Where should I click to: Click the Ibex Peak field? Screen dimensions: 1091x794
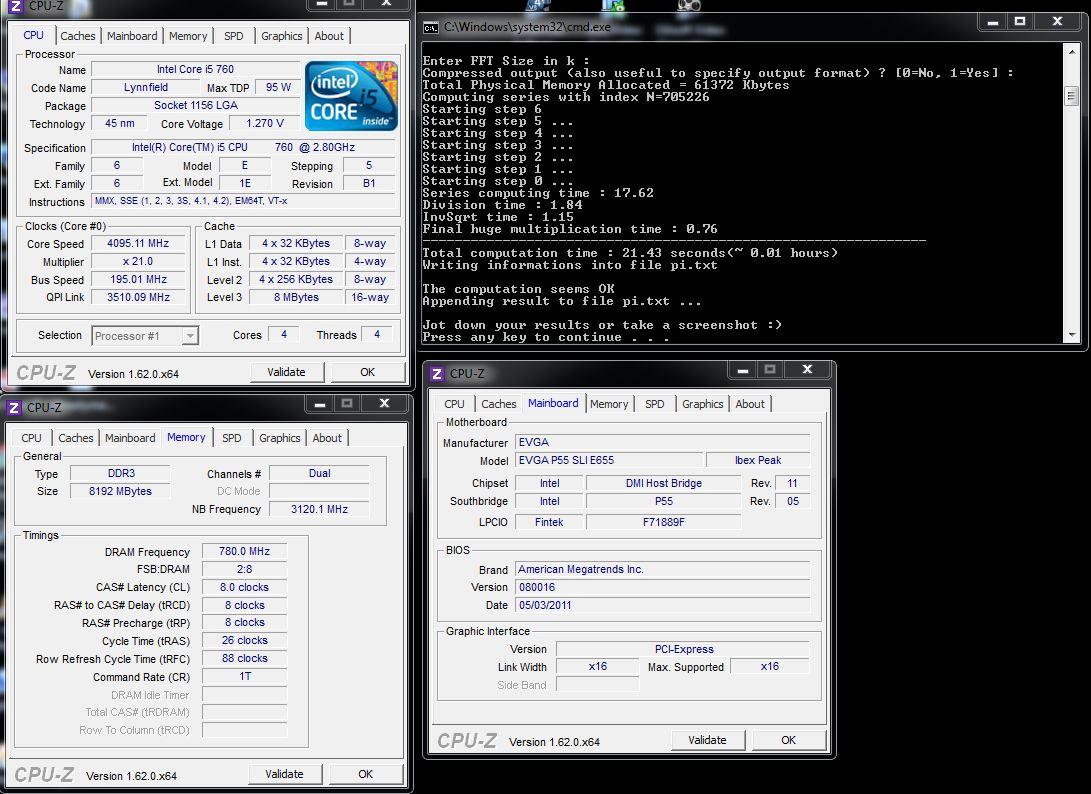[758, 460]
